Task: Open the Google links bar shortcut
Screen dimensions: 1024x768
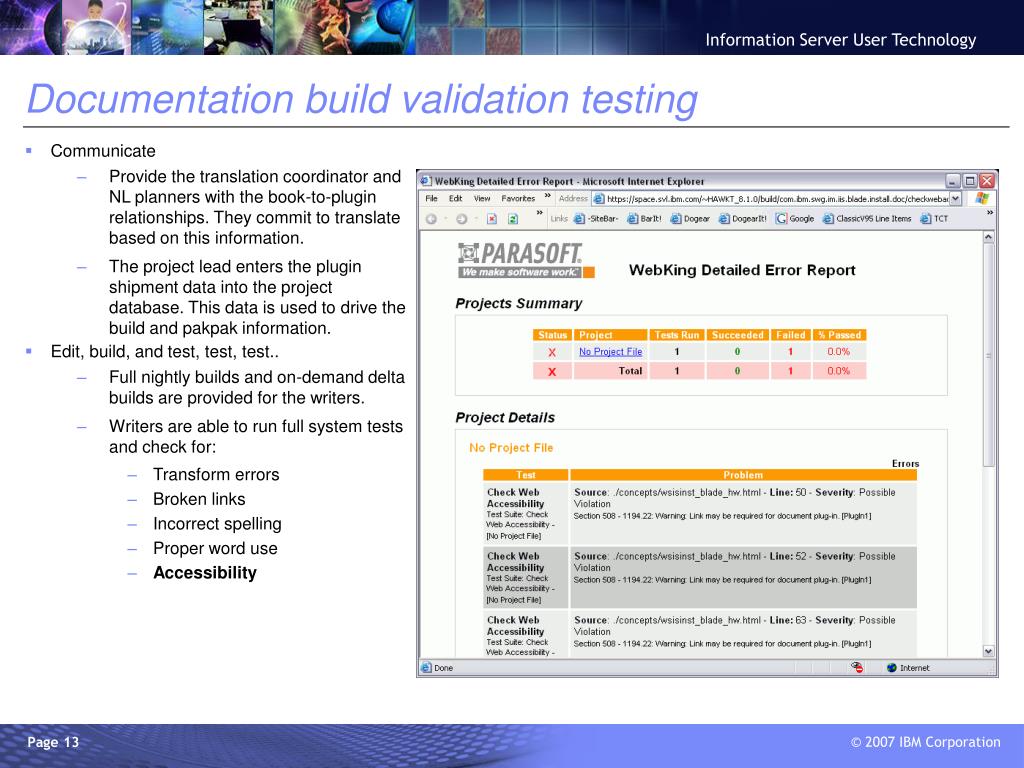Action: [795, 219]
